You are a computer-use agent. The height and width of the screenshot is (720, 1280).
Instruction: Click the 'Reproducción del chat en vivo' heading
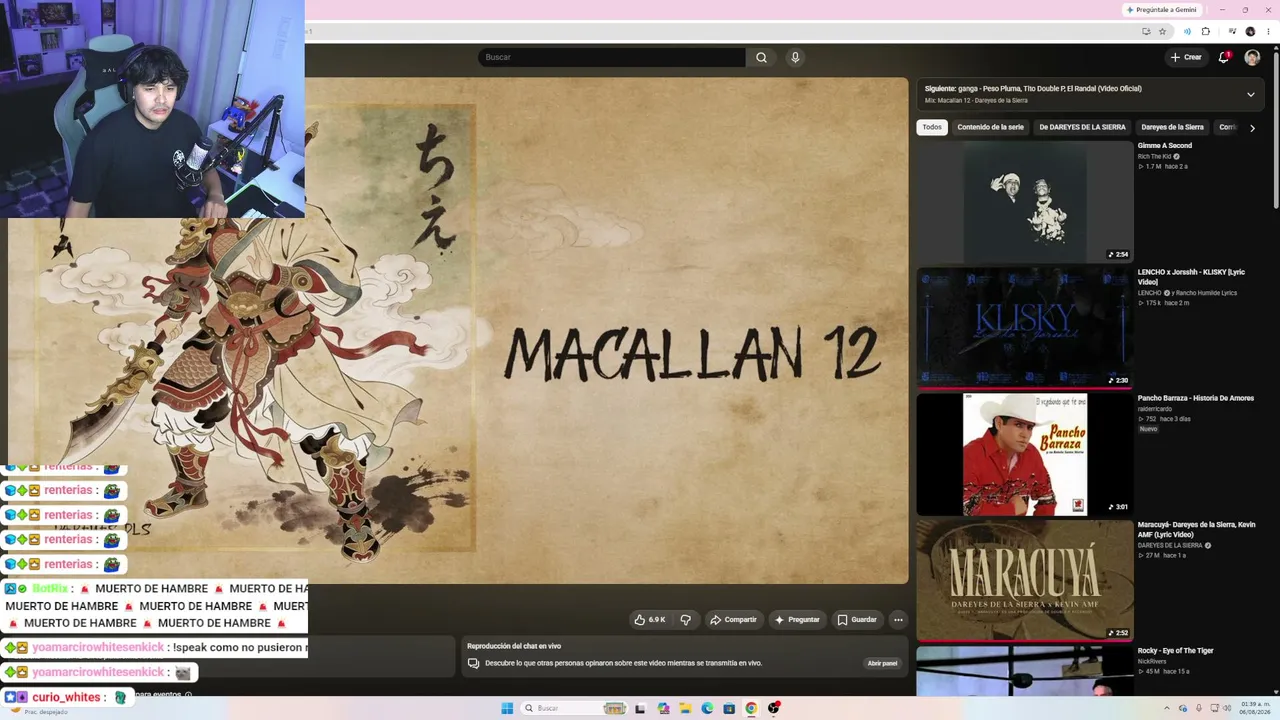514,646
